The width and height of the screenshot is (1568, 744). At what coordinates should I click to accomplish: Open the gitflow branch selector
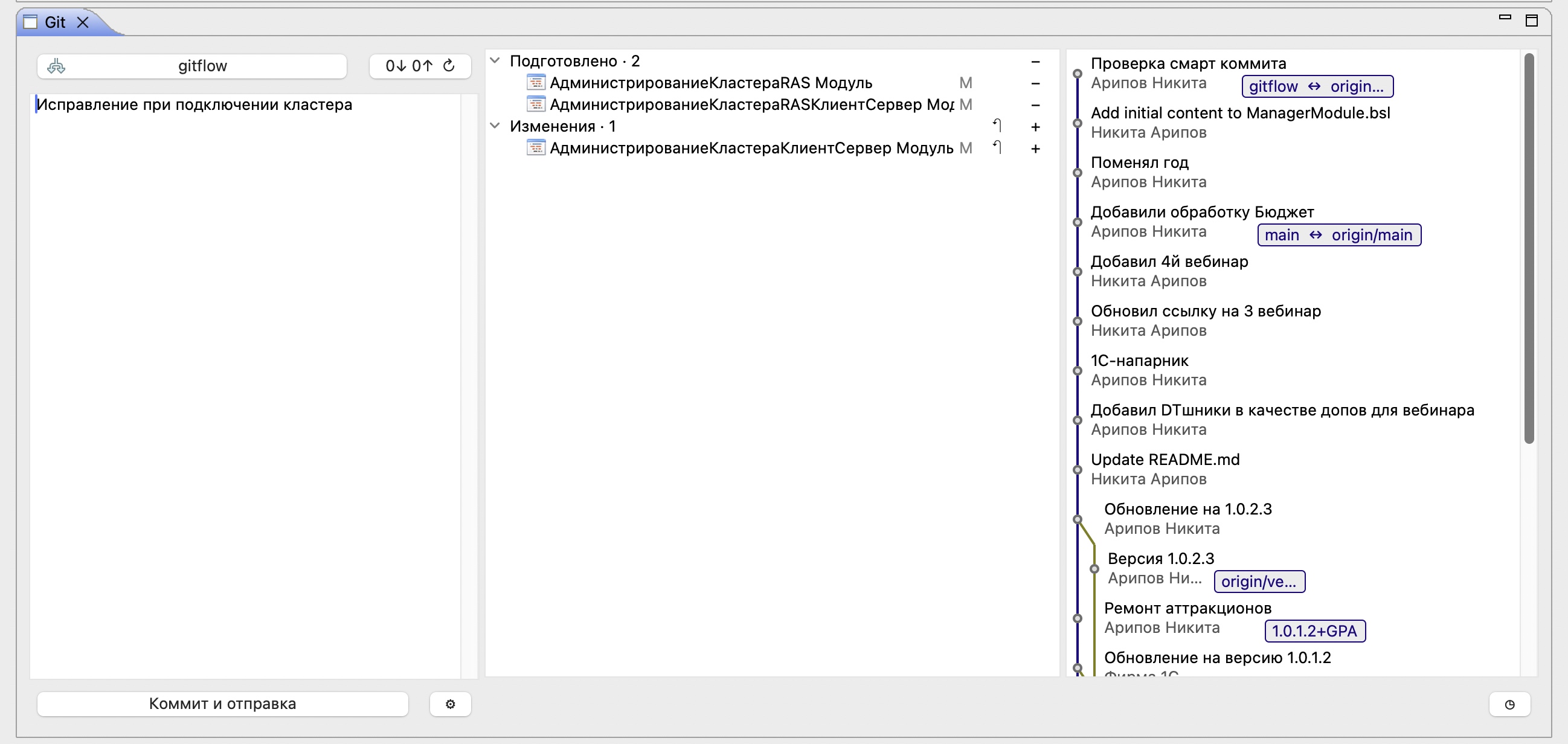click(191, 66)
